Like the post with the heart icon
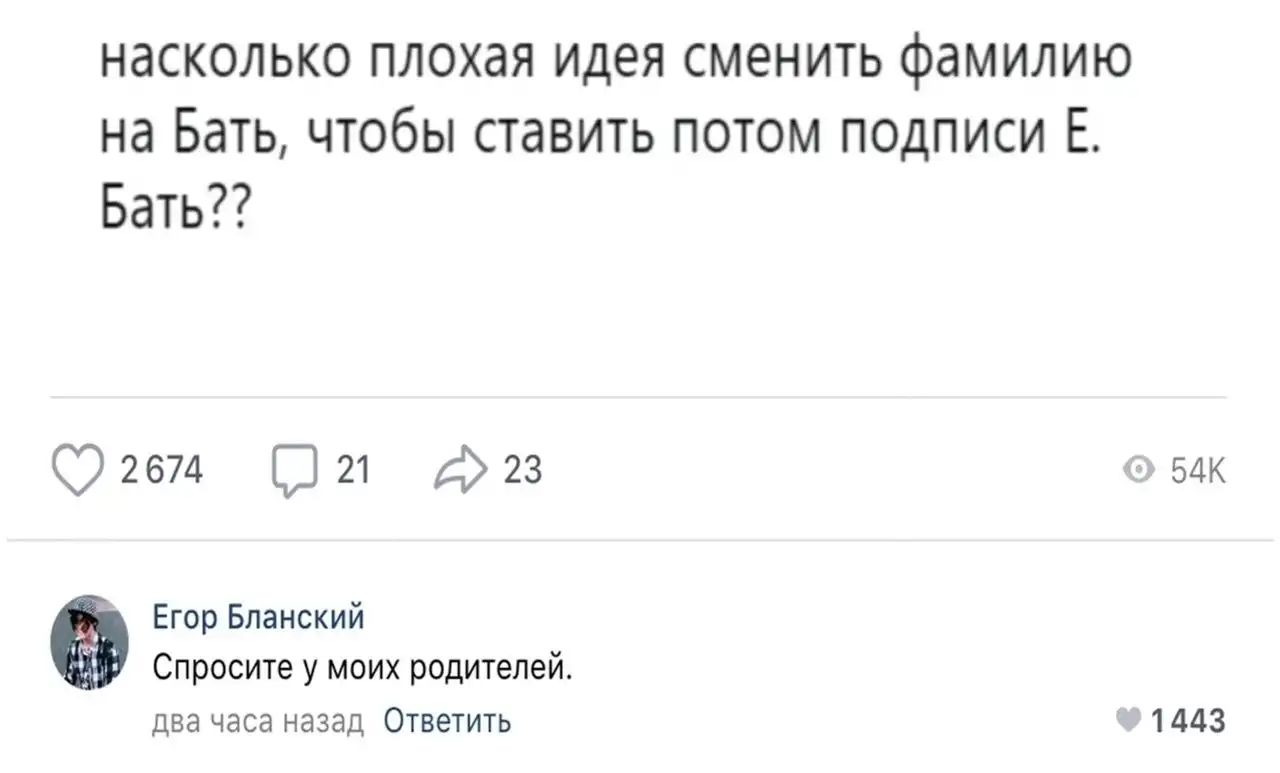The height and width of the screenshot is (773, 1280). click(x=79, y=470)
